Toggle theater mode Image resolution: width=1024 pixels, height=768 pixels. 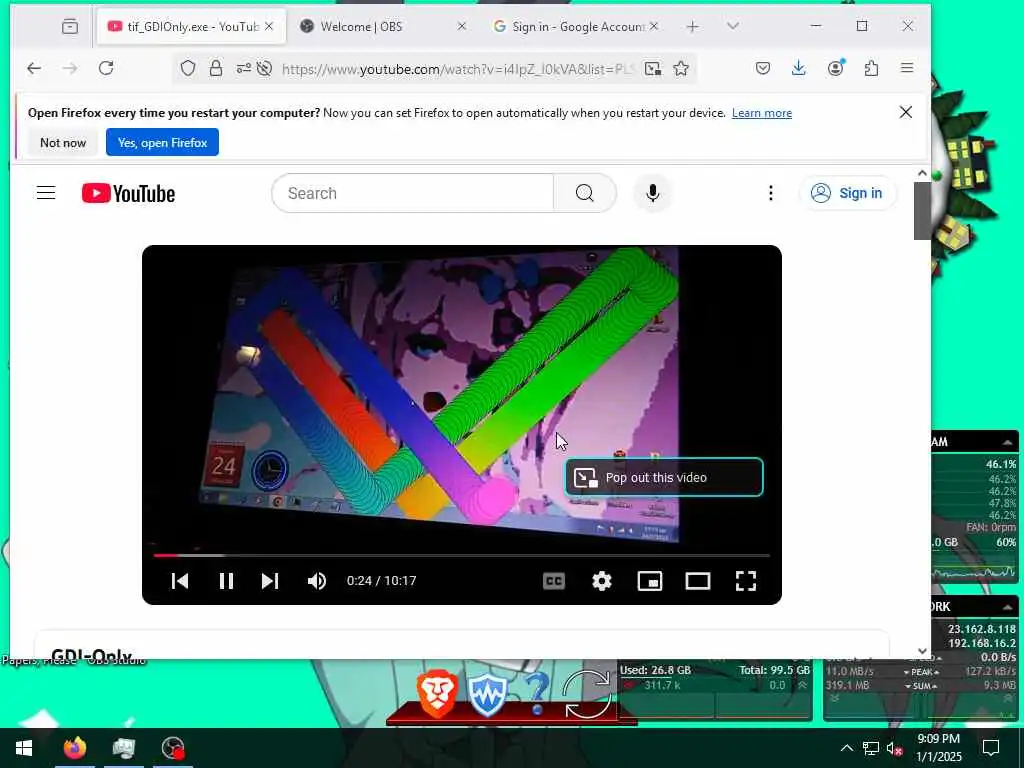697,581
